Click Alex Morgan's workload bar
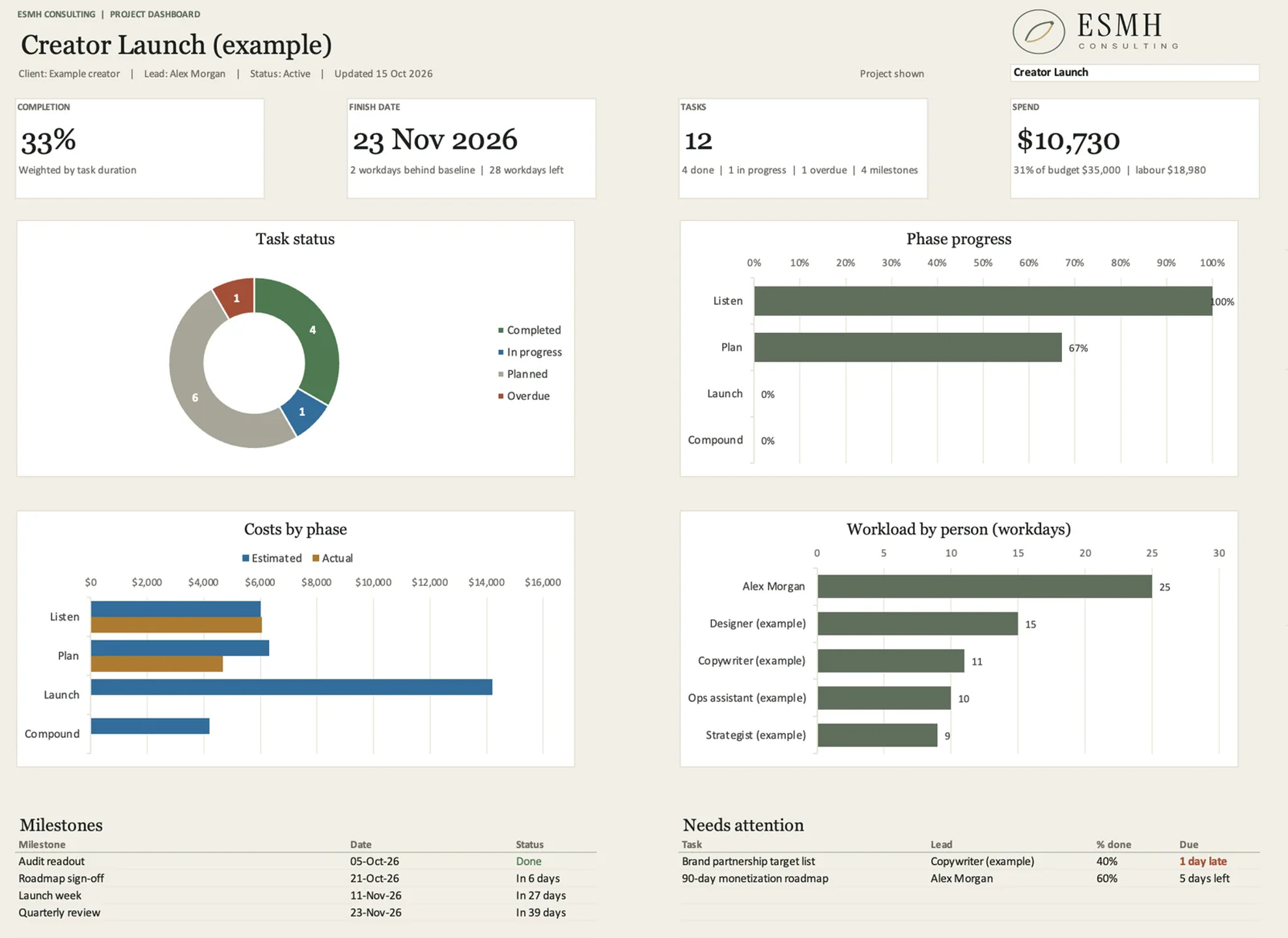 985,586
